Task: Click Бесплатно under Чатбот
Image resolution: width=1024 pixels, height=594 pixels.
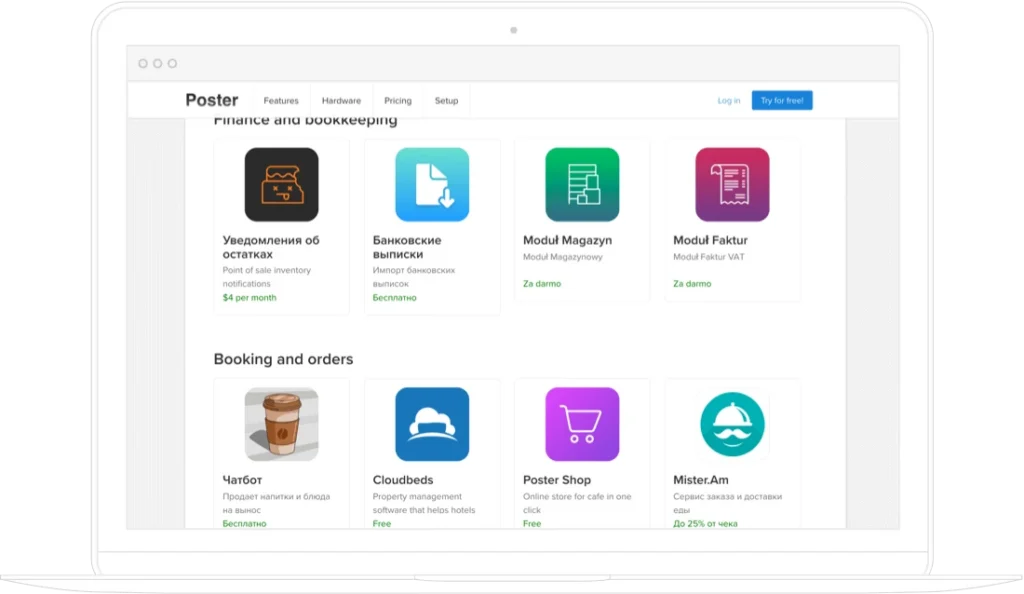Action: (244, 524)
